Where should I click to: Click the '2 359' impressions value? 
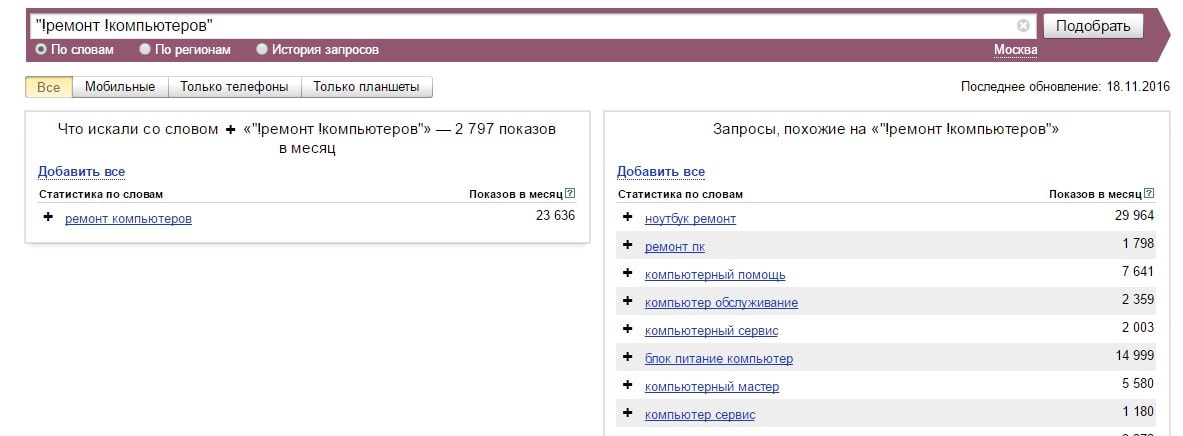[1138, 299]
